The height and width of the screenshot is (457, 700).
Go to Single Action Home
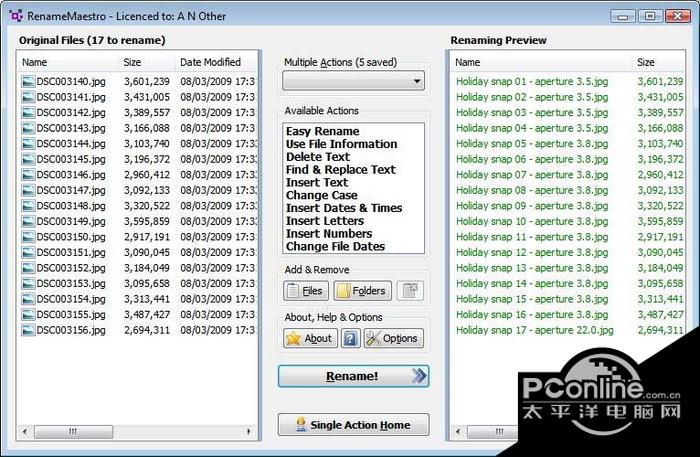pyautogui.click(x=353, y=425)
